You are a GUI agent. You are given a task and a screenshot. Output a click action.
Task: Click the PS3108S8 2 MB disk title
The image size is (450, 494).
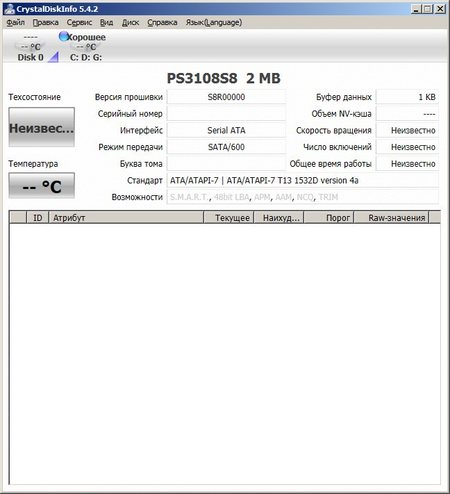pyautogui.click(x=224, y=78)
